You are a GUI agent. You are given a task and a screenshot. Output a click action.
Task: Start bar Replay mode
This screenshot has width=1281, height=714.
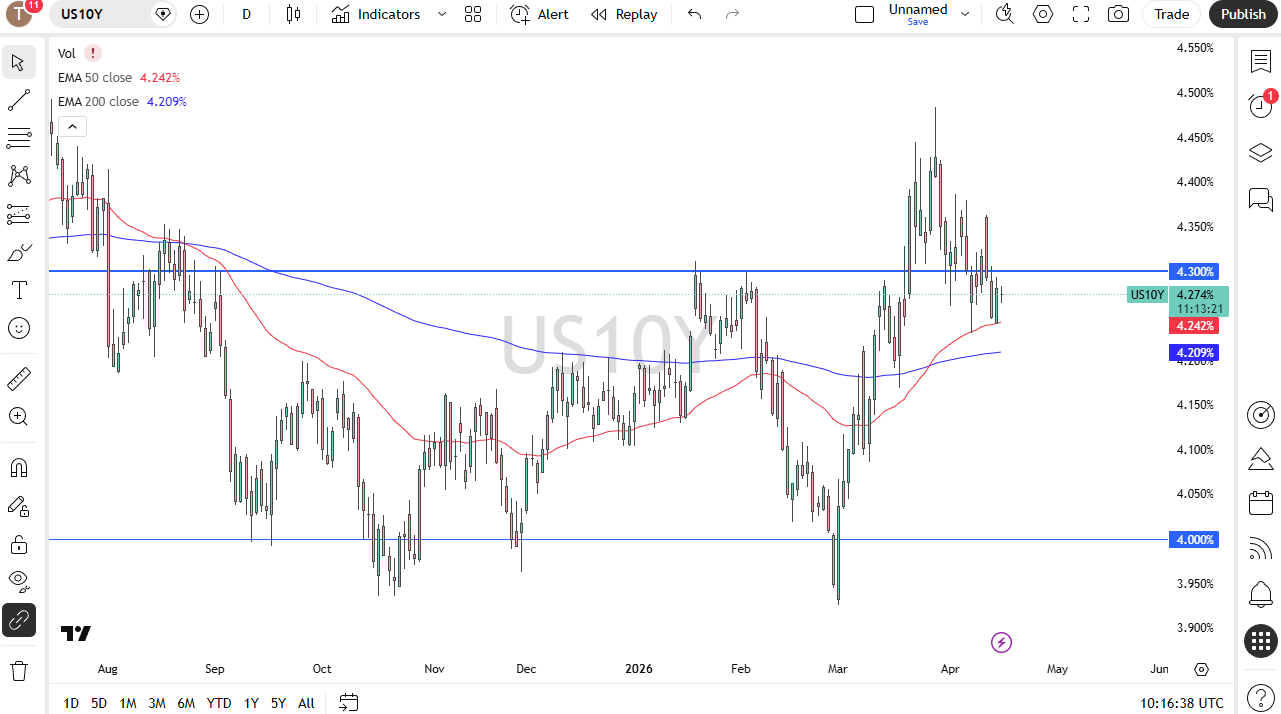(624, 14)
